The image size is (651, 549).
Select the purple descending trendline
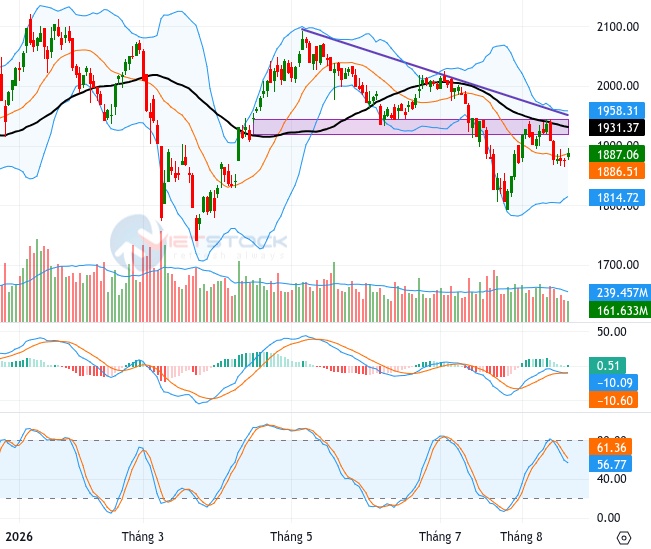point(435,72)
